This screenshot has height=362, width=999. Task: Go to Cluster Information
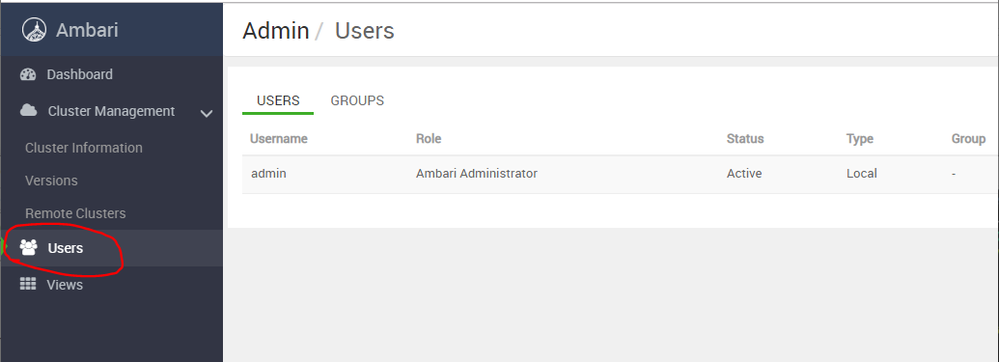(83, 148)
